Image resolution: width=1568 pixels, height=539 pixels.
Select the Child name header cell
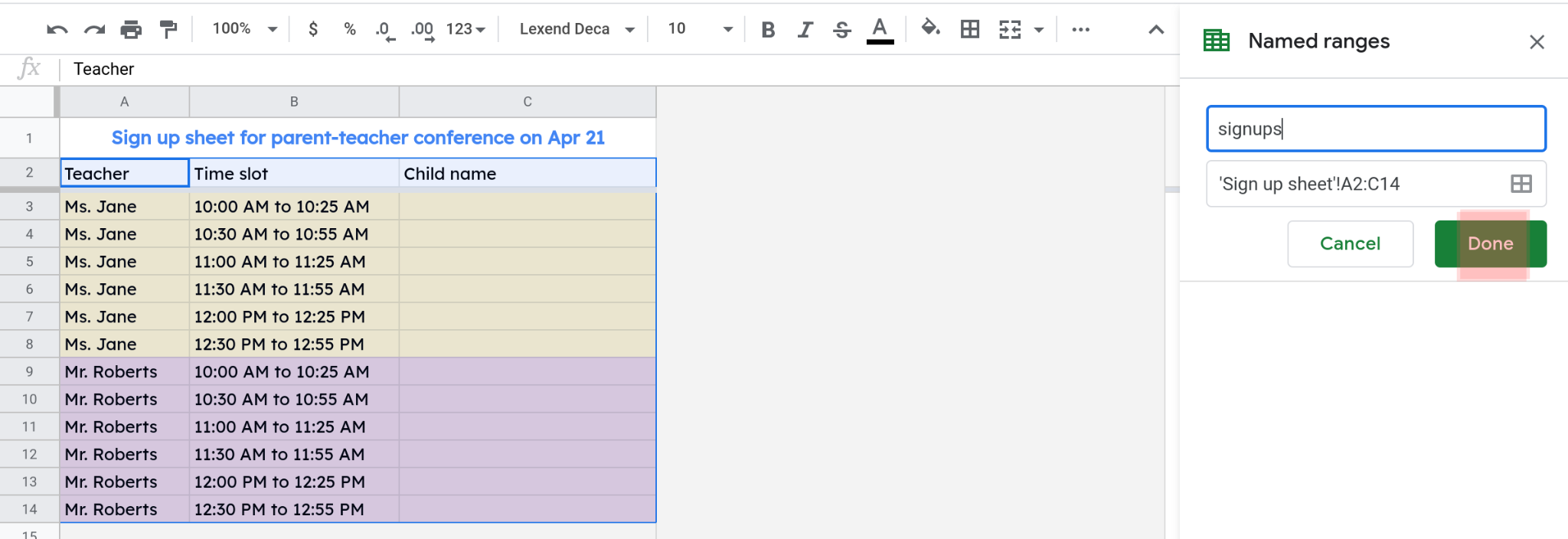pyautogui.click(x=528, y=173)
